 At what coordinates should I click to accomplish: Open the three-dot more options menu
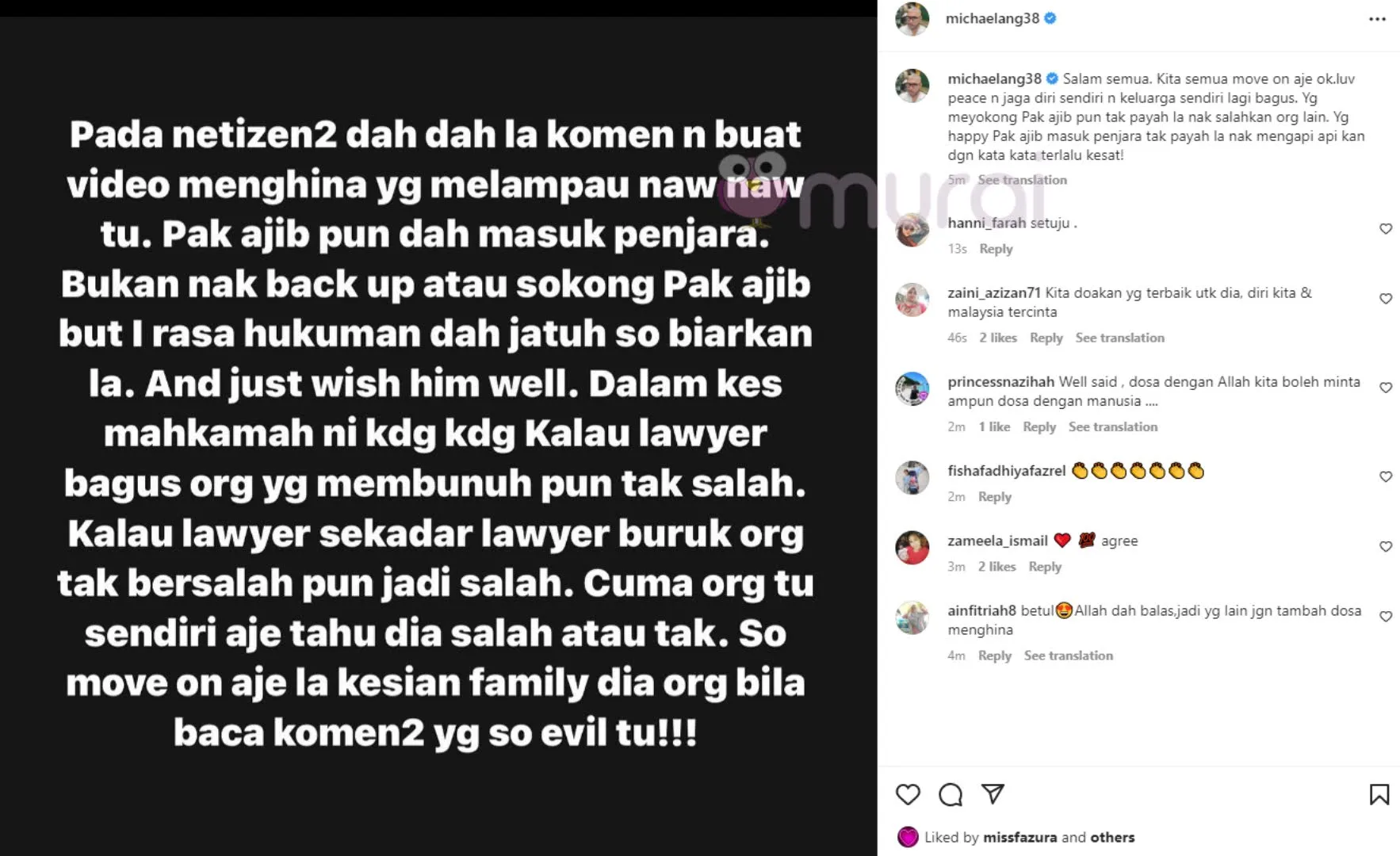1378,19
